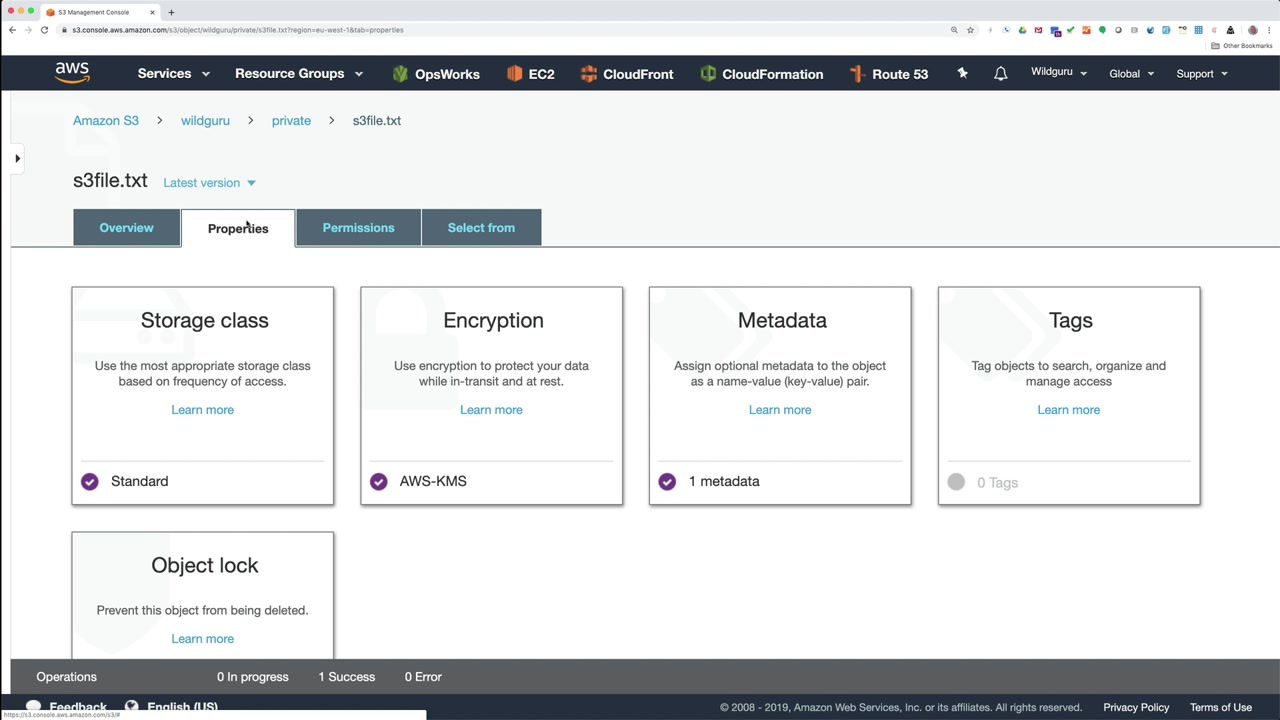1280x720 pixels.
Task: Open the Object lock card
Action: click(203, 595)
